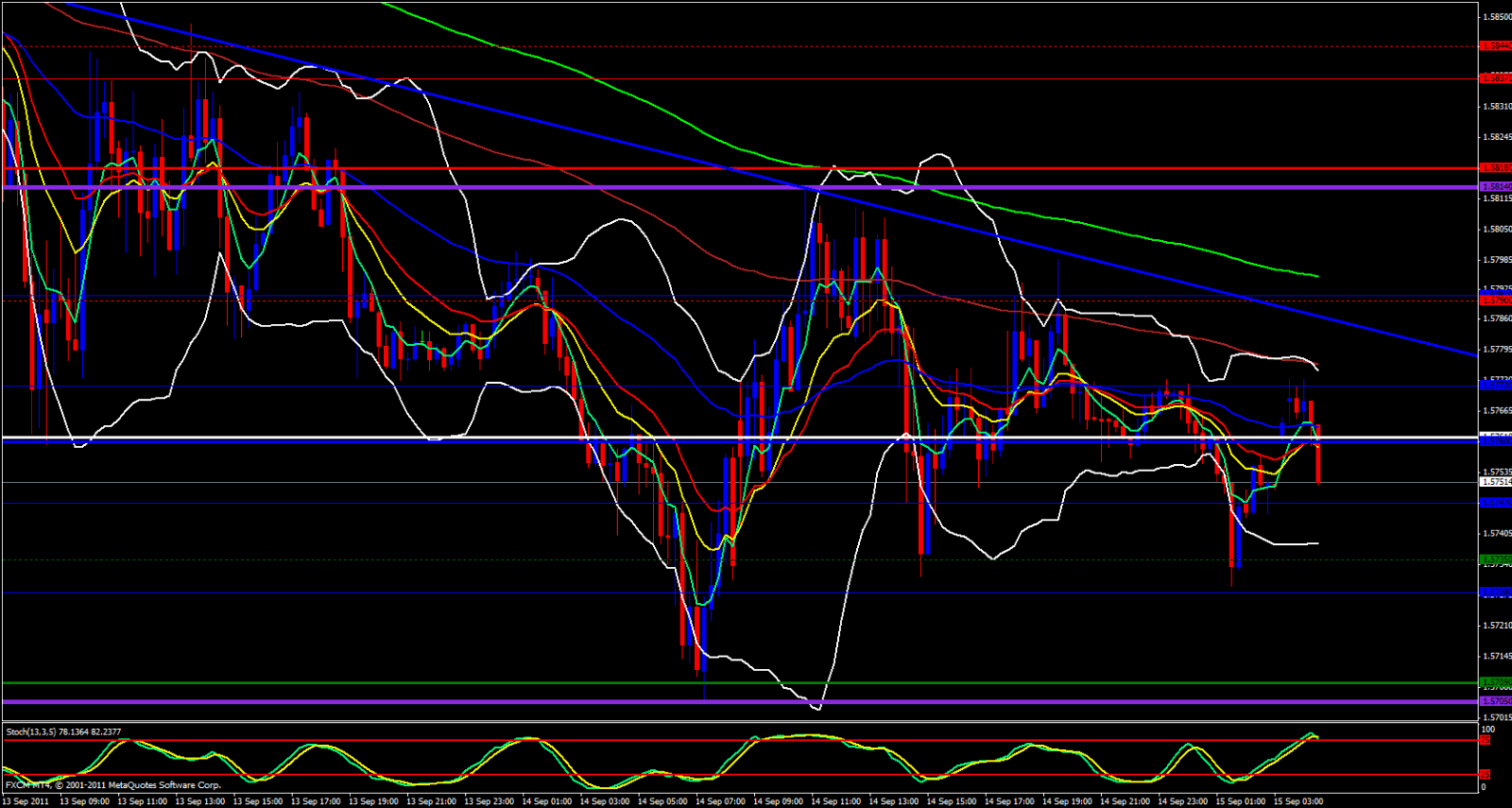Viewport: 1512px width, 808px height.
Task: Click the 1.58440 red price label
Action: pyautogui.click(x=1495, y=45)
